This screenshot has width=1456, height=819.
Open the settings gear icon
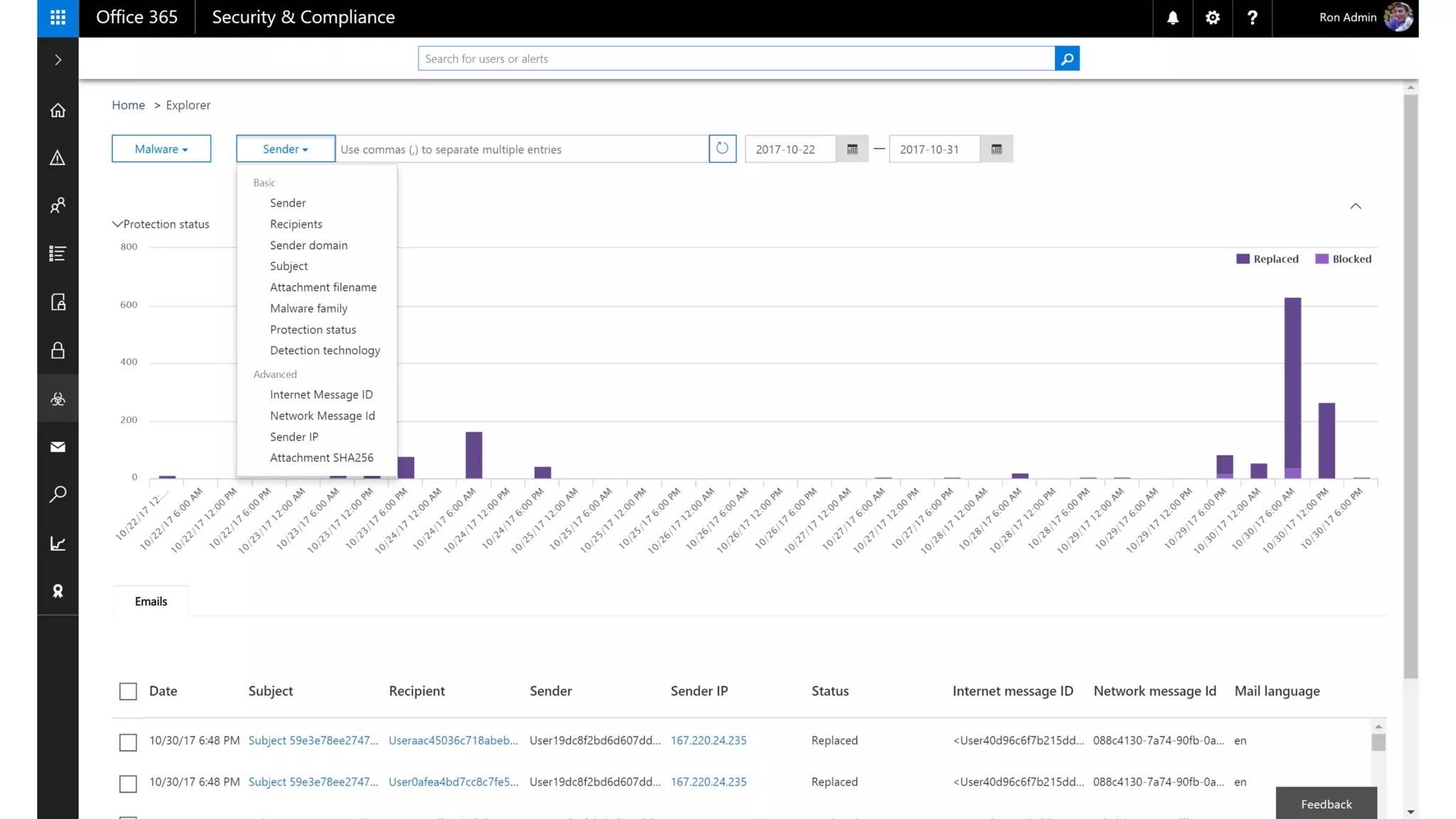tap(1212, 18)
